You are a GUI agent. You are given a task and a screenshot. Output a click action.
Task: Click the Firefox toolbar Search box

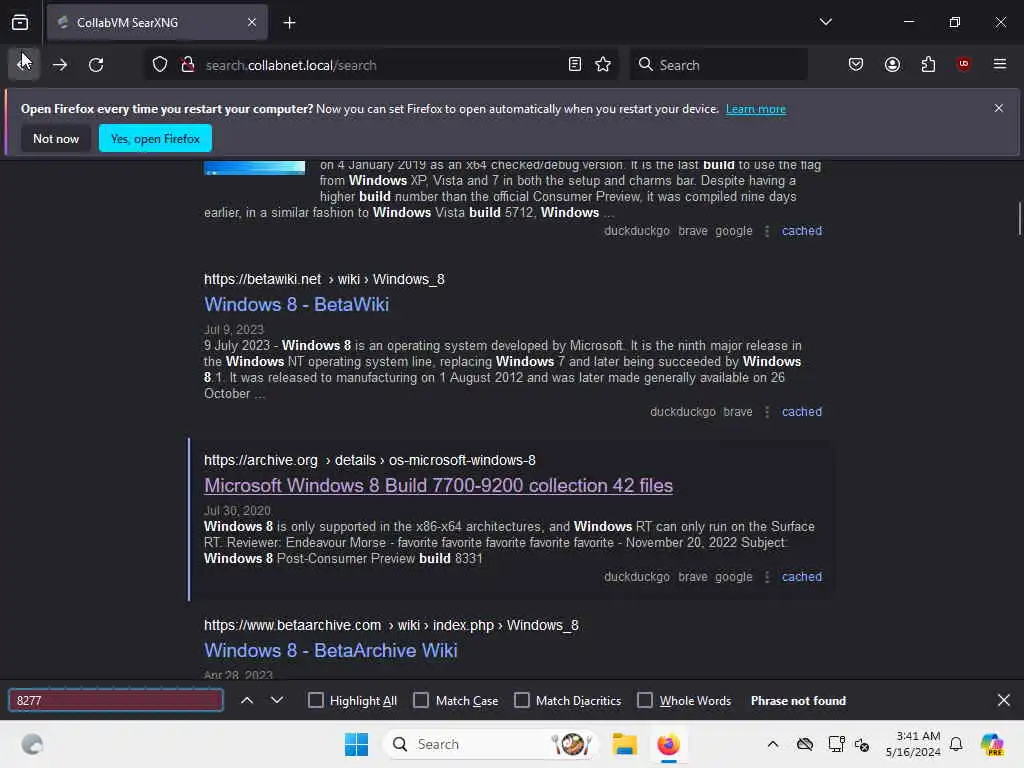click(718, 65)
